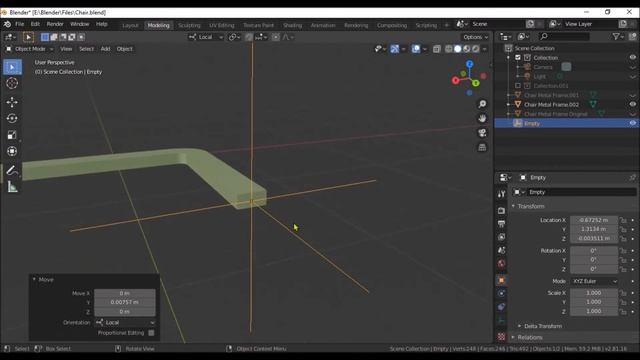Select Chair Metal Frame.002 in outliner

coord(551,104)
